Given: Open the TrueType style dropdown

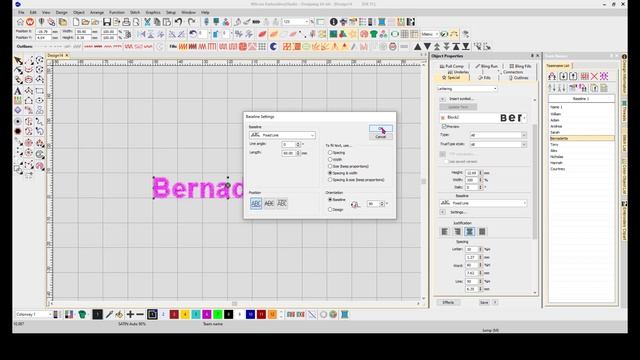Looking at the screenshot, I should pos(498,144).
